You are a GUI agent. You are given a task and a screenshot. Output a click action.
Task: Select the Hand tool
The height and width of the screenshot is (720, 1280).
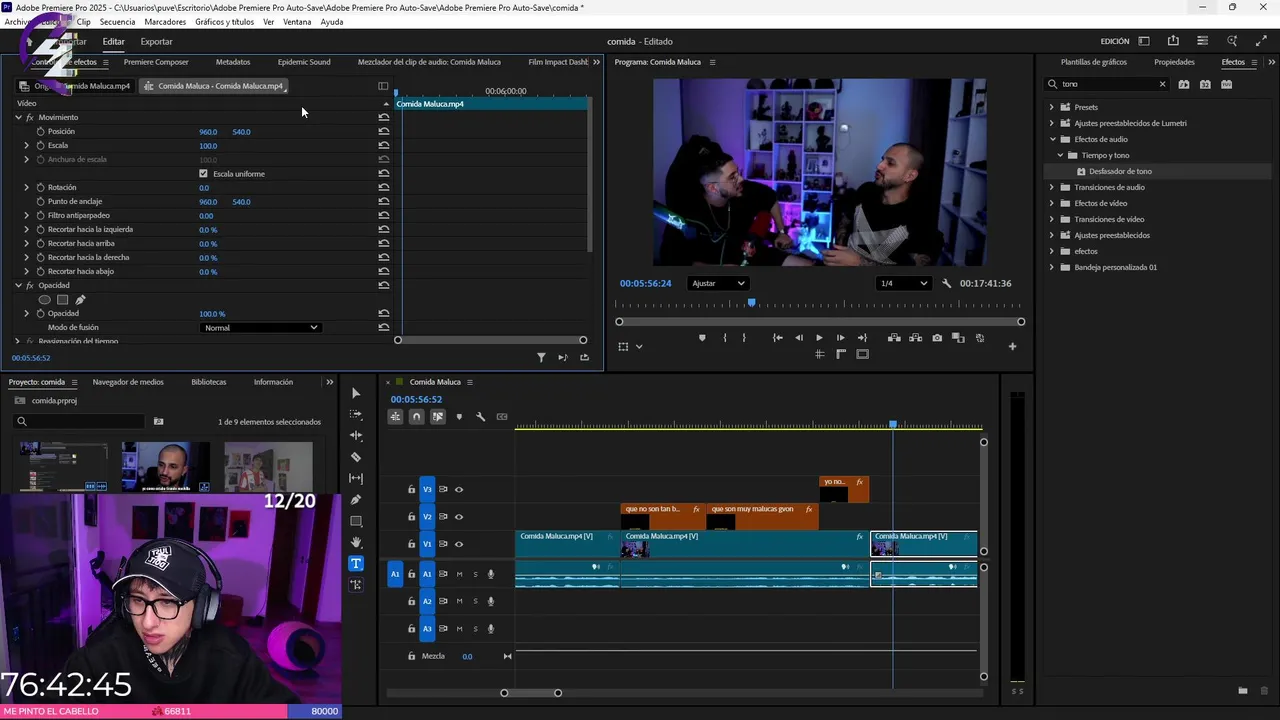coord(356,542)
